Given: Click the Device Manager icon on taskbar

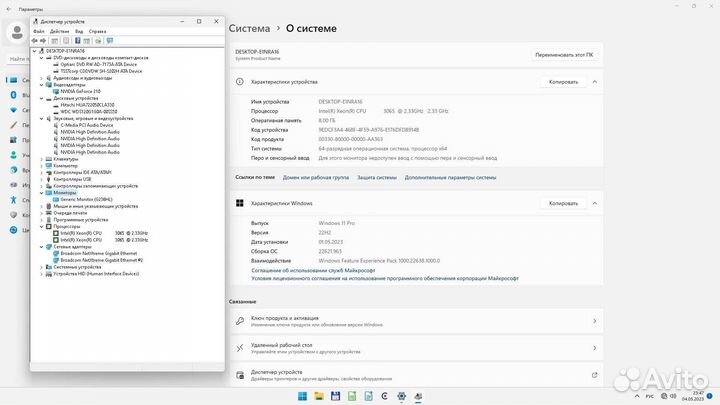Looking at the screenshot, I should click(418, 396).
